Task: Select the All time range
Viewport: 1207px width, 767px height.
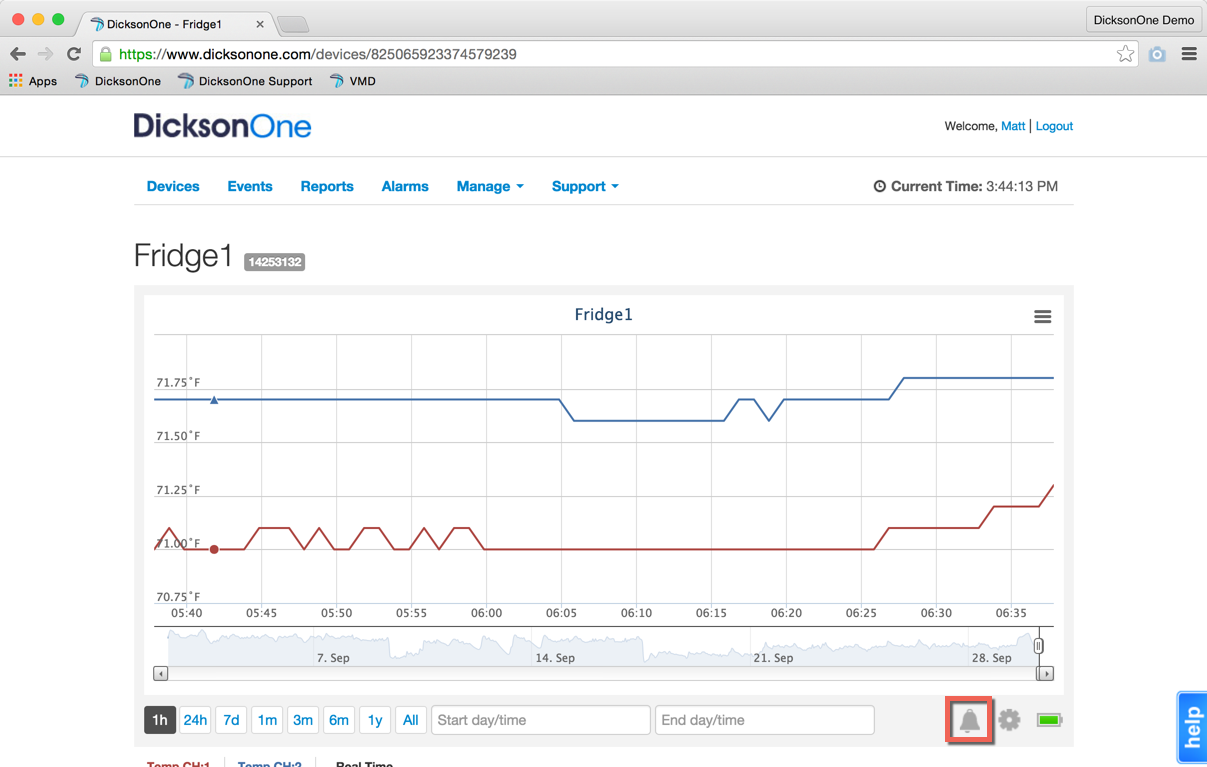Action: coord(410,720)
